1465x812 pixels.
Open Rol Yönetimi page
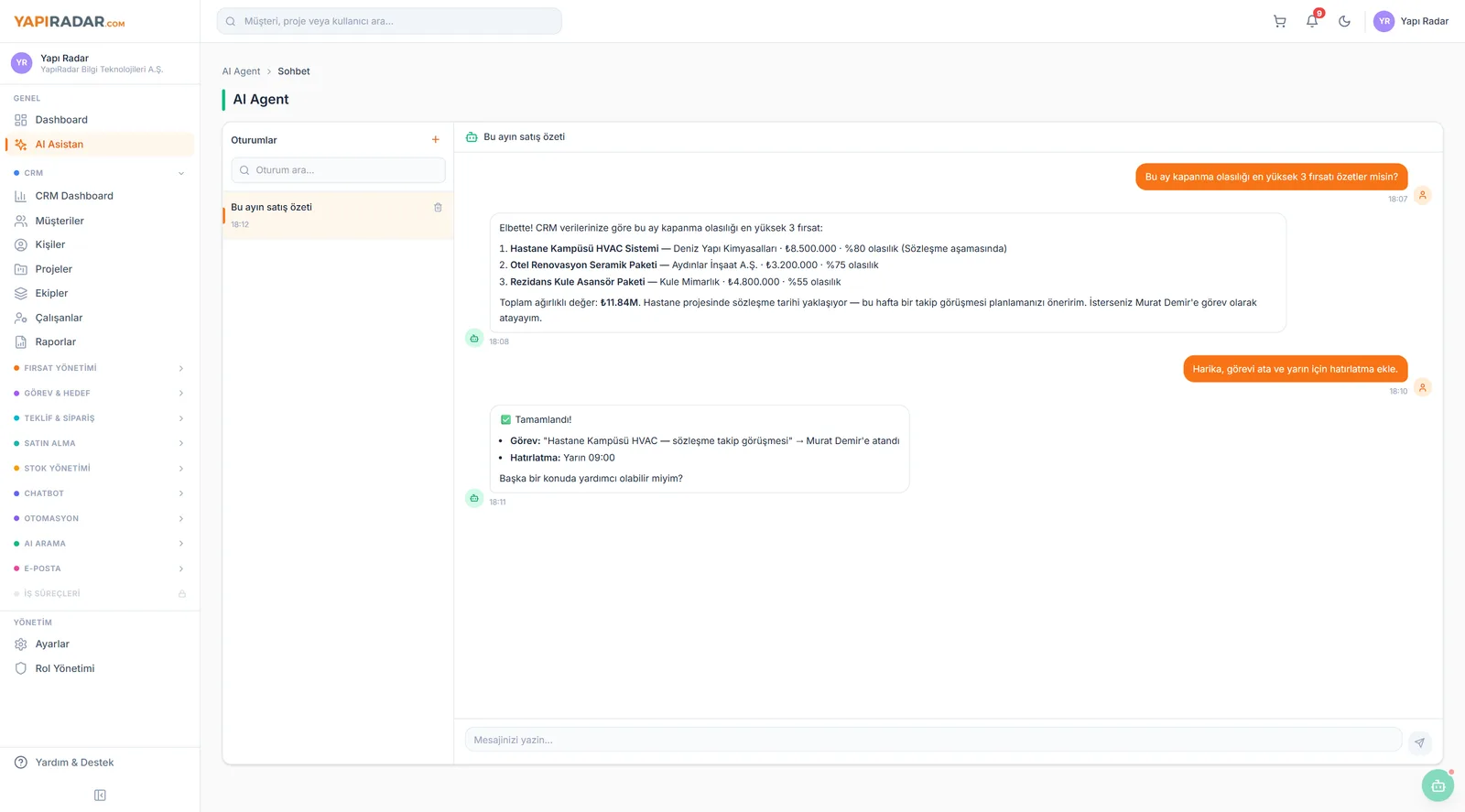click(x=100, y=669)
